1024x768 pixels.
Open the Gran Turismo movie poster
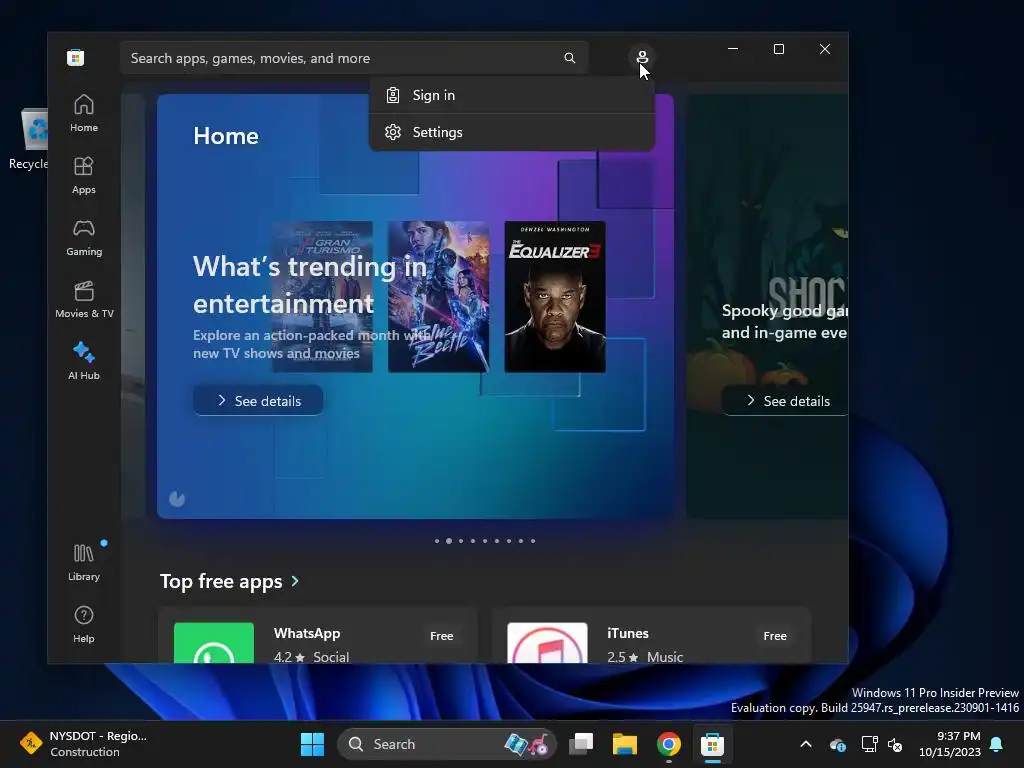pyautogui.click(x=322, y=297)
